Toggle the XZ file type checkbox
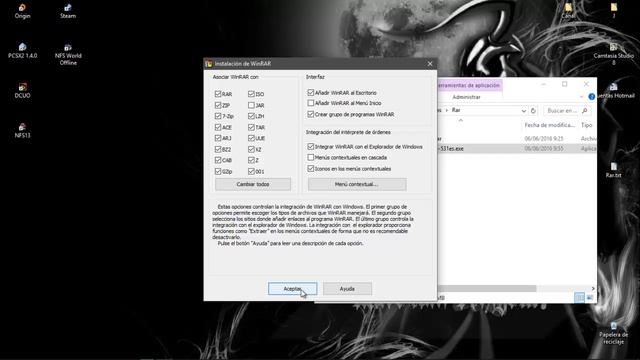The image size is (640, 360). tap(251, 149)
